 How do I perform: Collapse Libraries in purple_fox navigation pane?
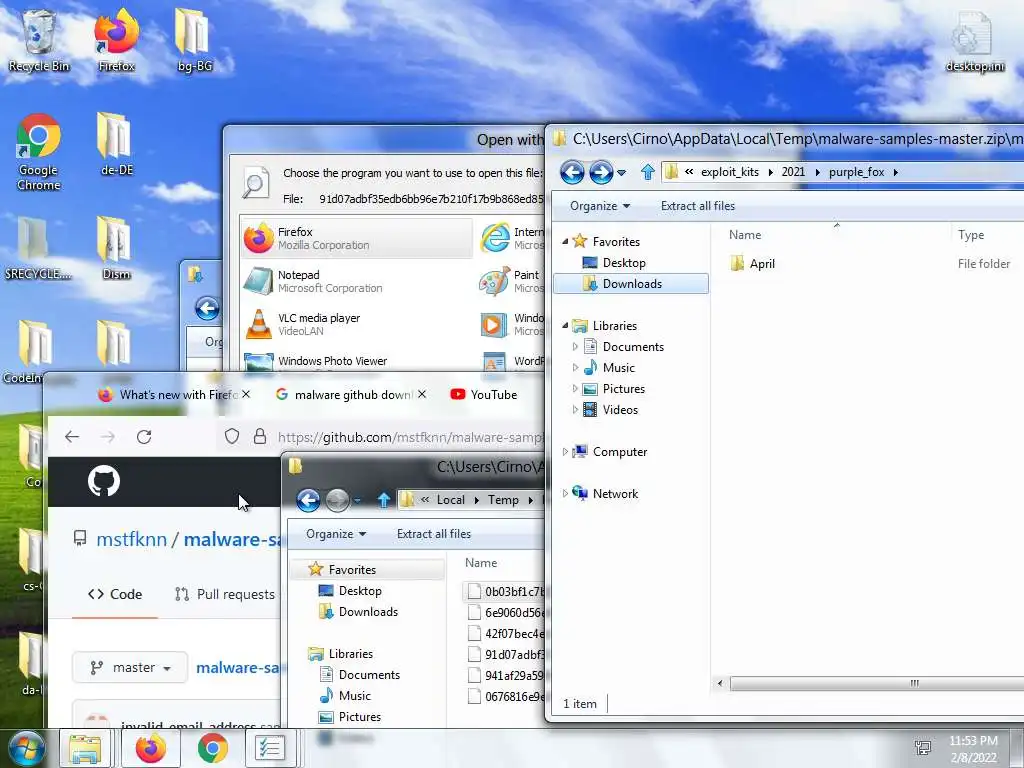pyautogui.click(x=565, y=326)
